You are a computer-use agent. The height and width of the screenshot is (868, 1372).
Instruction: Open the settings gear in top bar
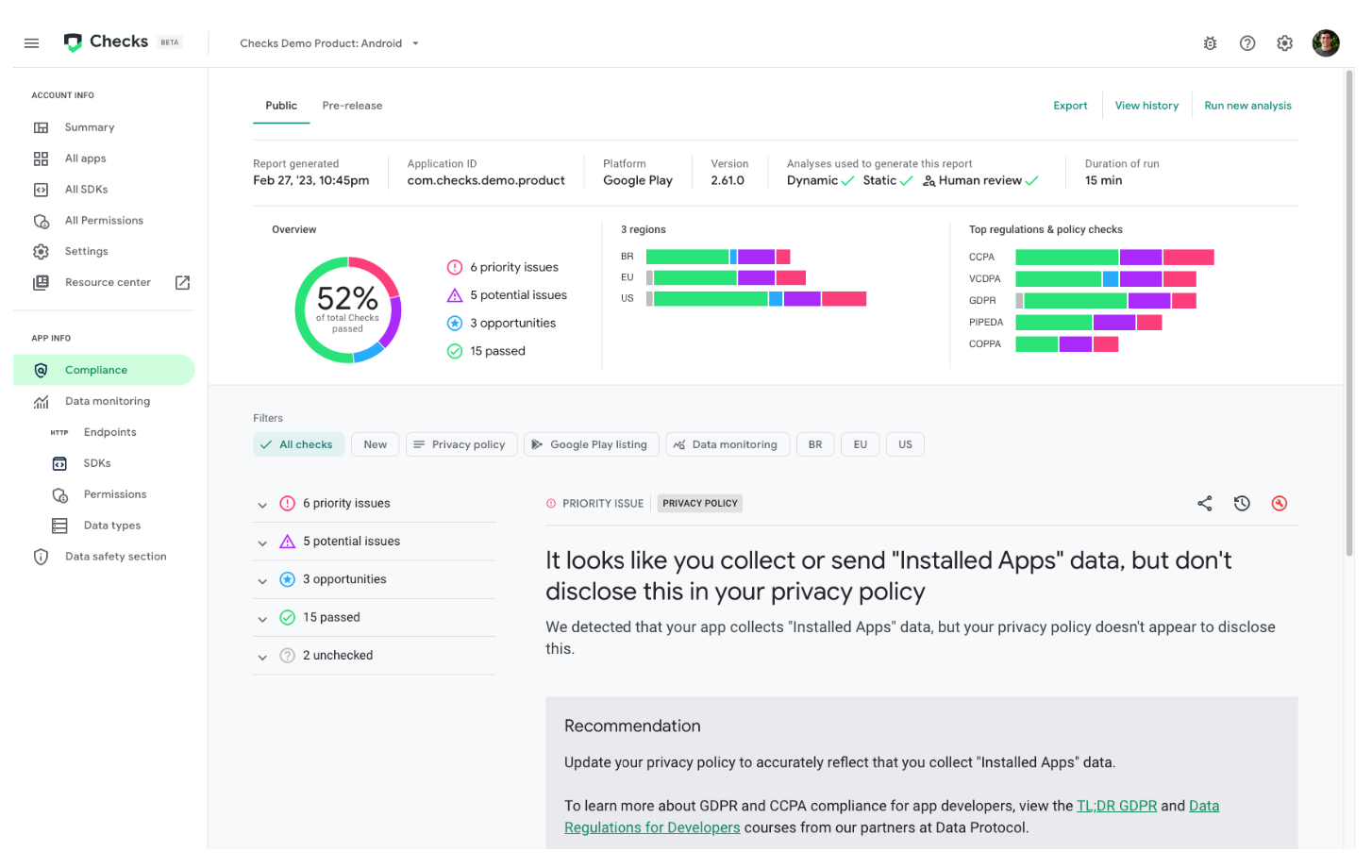pyautogui.click(x=1284, y=43)
